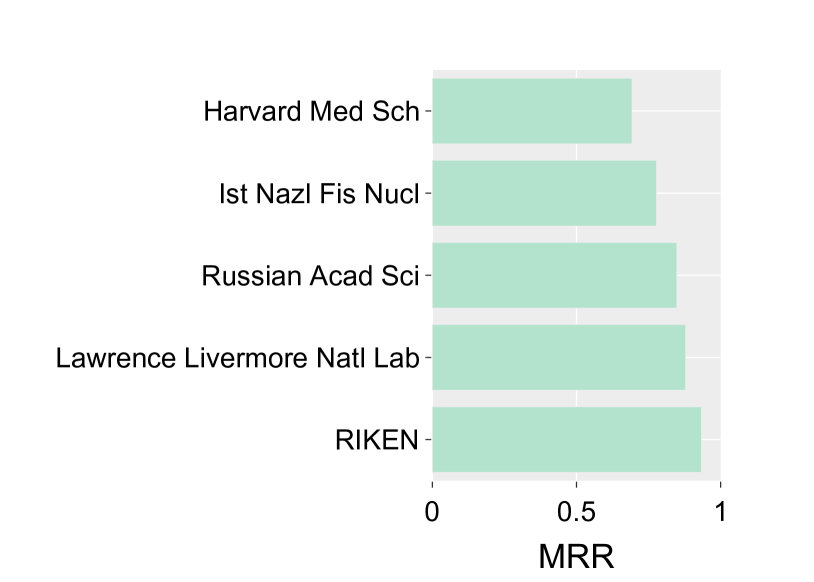Select the Lawrence Livermore Natl Lab bar
The height and width of the screenshot is (582, 814).
558,357
